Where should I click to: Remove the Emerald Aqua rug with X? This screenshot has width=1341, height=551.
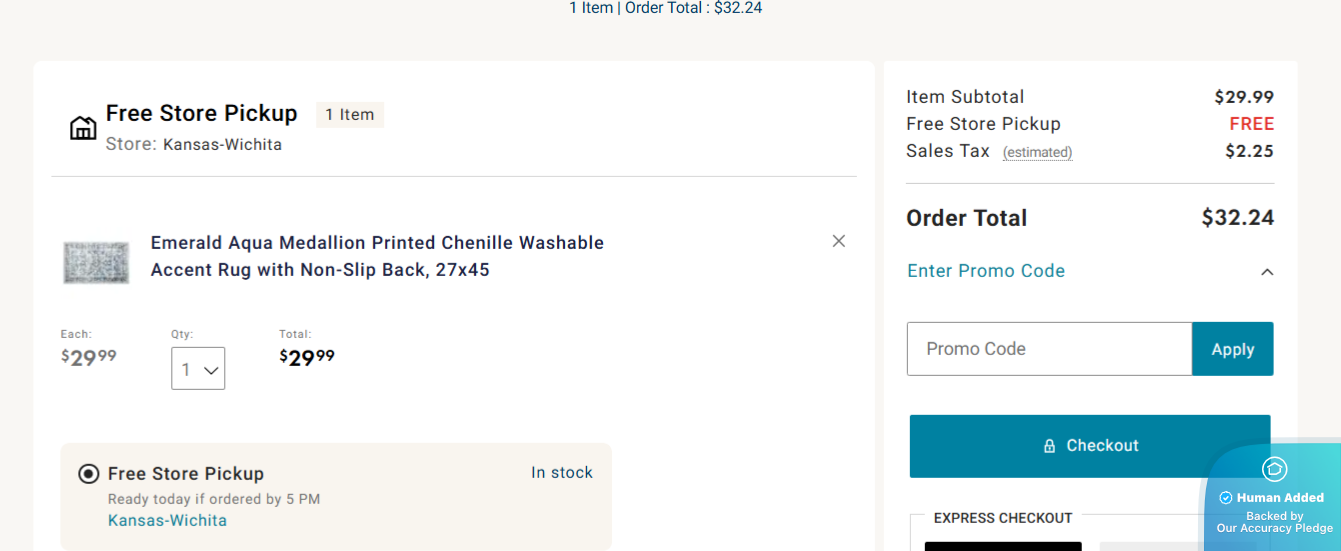[839, 241]
